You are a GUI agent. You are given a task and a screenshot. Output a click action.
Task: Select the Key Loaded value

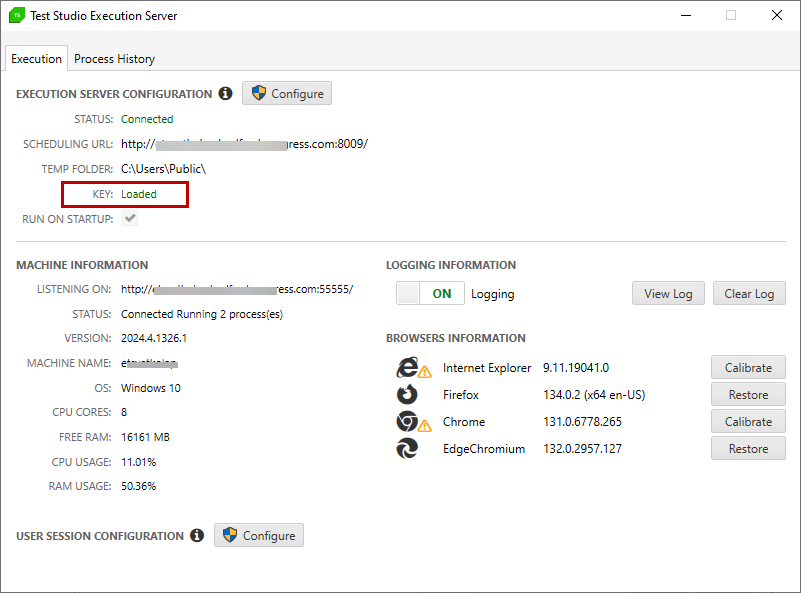pos(138,194)
